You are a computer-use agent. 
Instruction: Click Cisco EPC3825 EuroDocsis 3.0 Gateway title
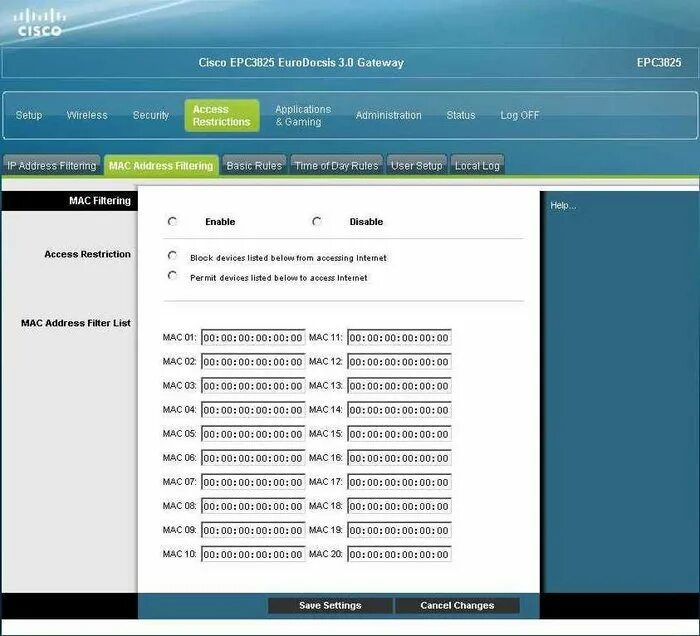(x=301, y=62)
